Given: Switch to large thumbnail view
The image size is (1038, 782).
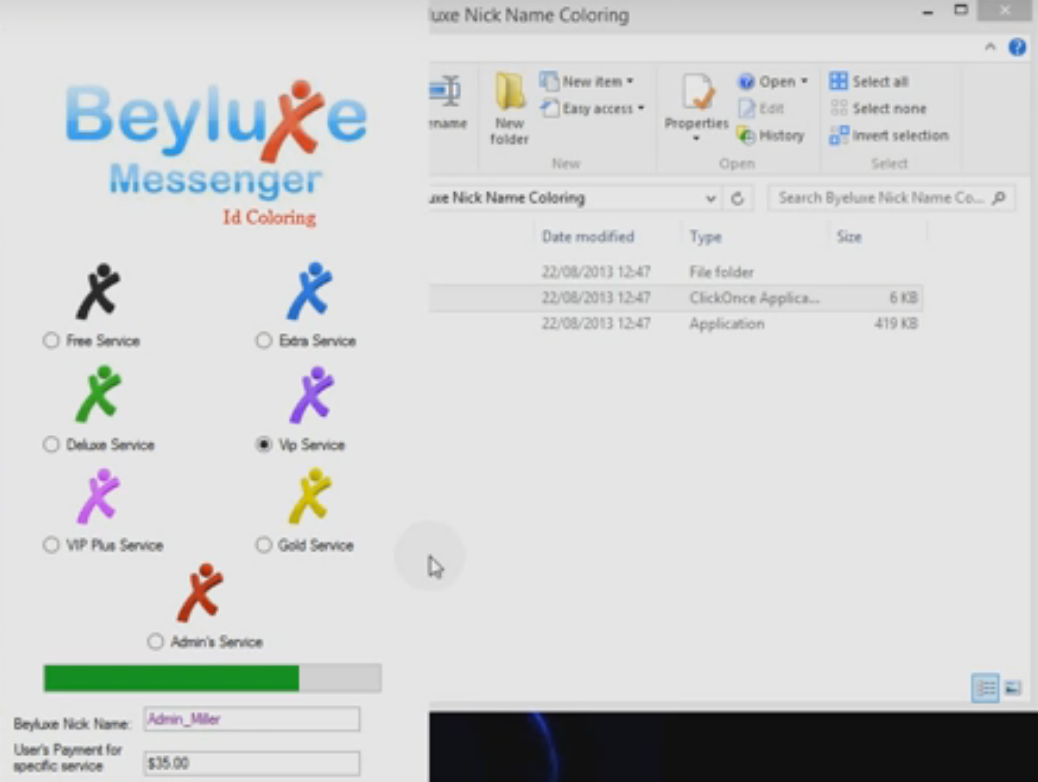Looking at the screenshot, I should pos(1013,688).
